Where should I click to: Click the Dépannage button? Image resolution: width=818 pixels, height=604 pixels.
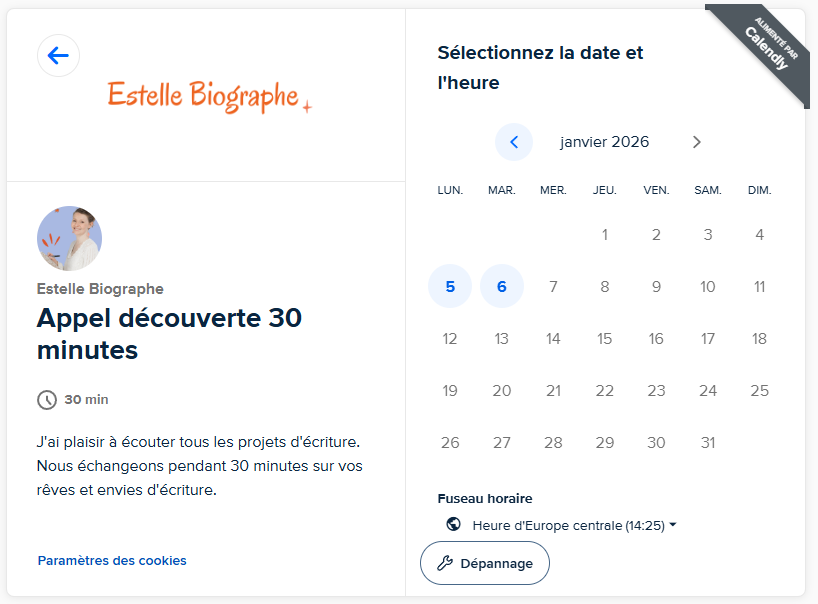click(485, 563)
